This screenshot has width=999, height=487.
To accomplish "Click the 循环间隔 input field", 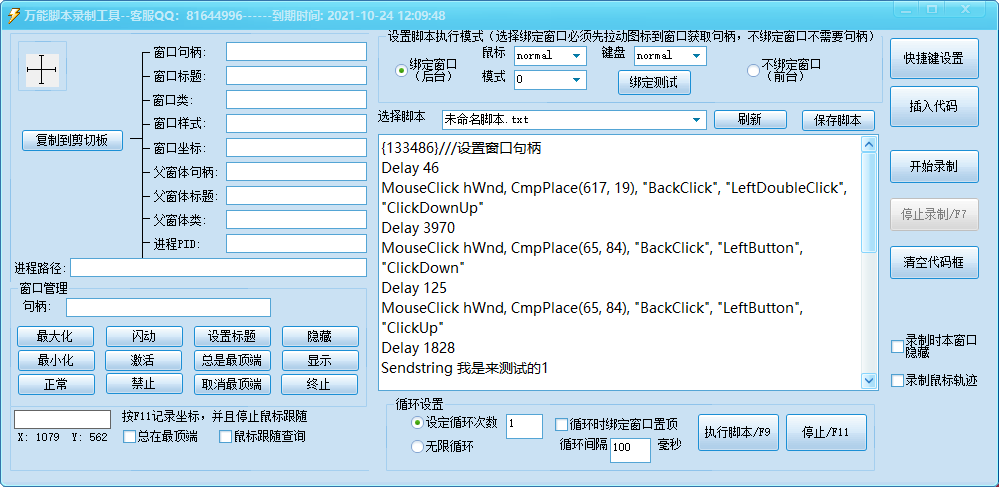I will click(x=630, y=449).
